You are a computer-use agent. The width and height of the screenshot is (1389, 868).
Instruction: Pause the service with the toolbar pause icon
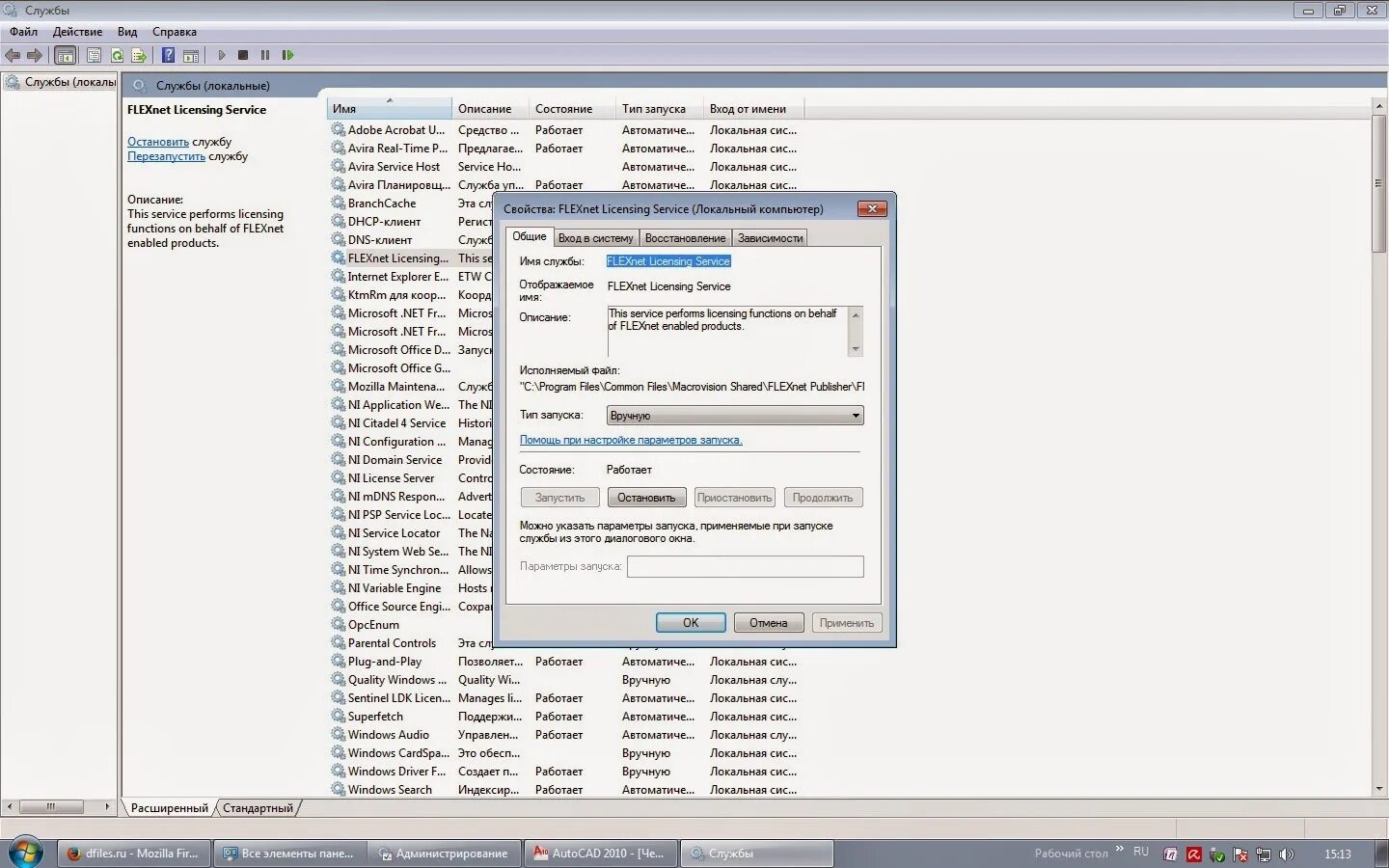(x=265, y=55)
